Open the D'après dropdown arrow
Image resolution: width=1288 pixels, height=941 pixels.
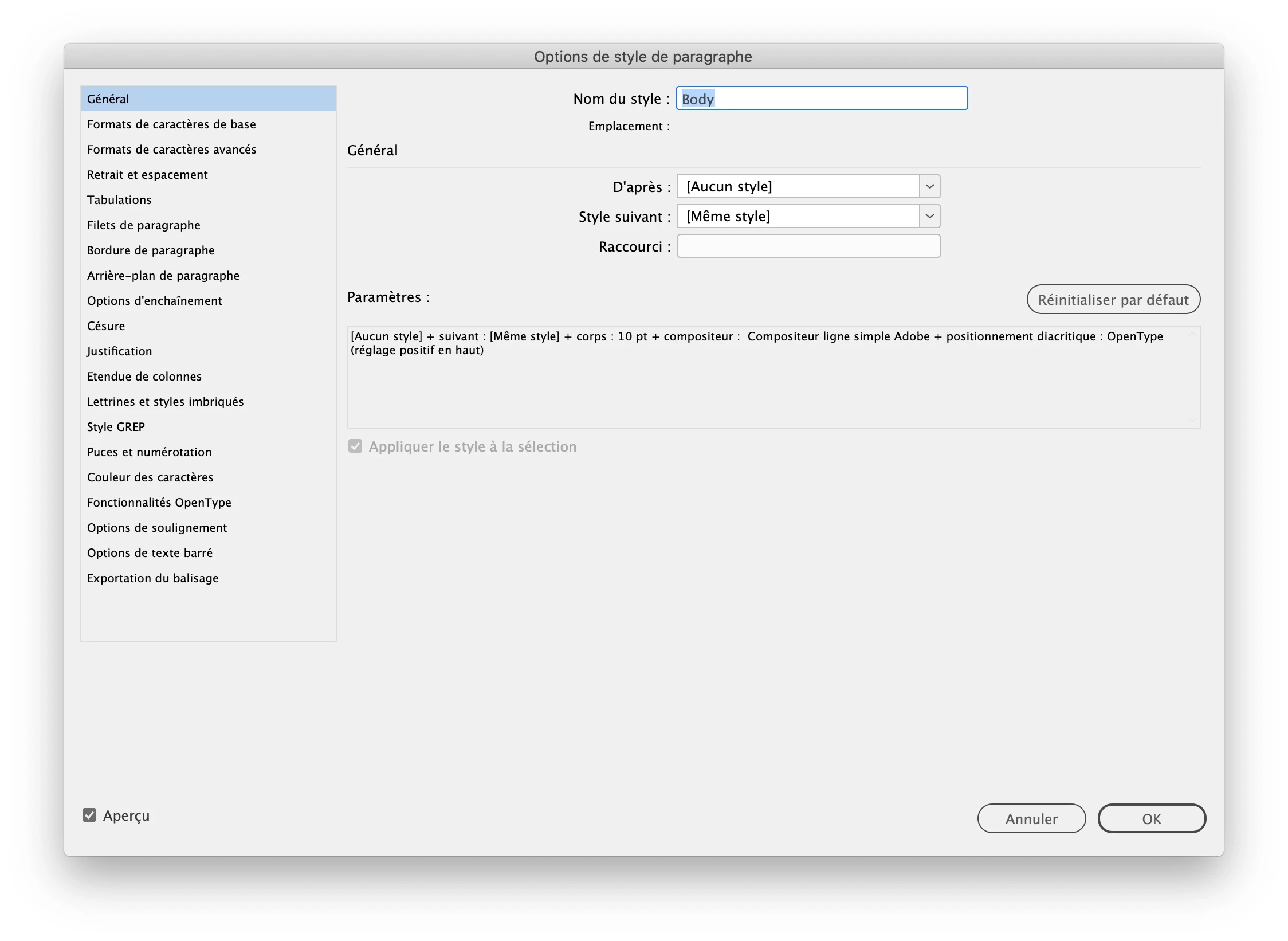[929, 186]
